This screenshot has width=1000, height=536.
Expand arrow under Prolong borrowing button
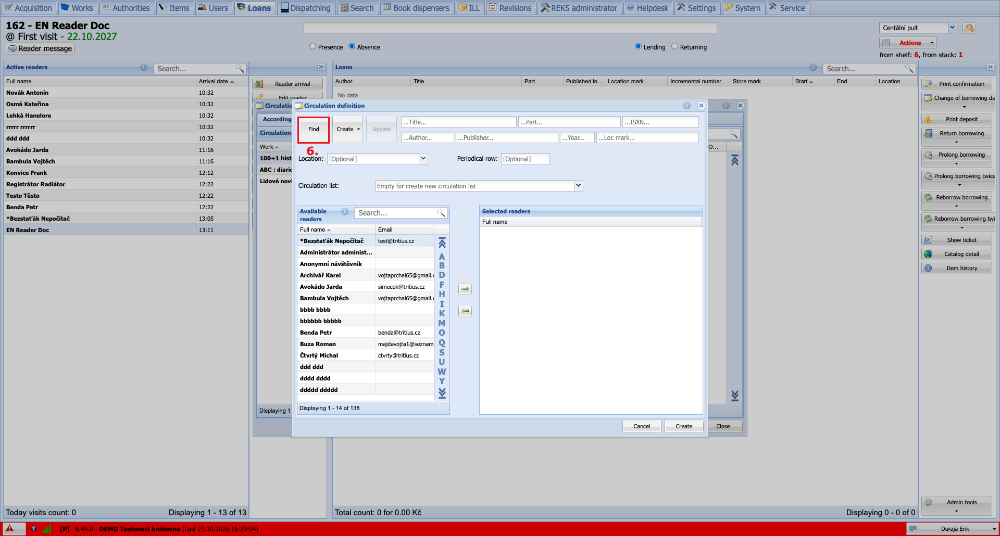[x=958, y=163]
